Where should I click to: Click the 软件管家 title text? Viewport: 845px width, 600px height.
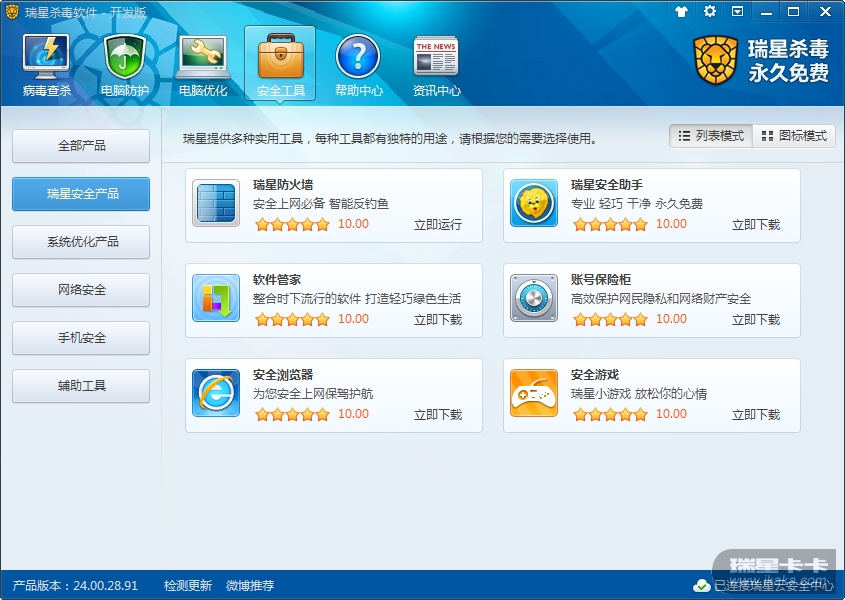[277, 280]
